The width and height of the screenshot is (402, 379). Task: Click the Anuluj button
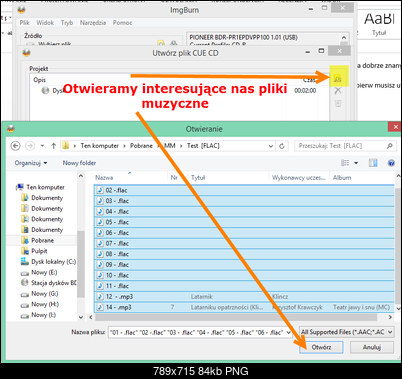tap(372, 347)
